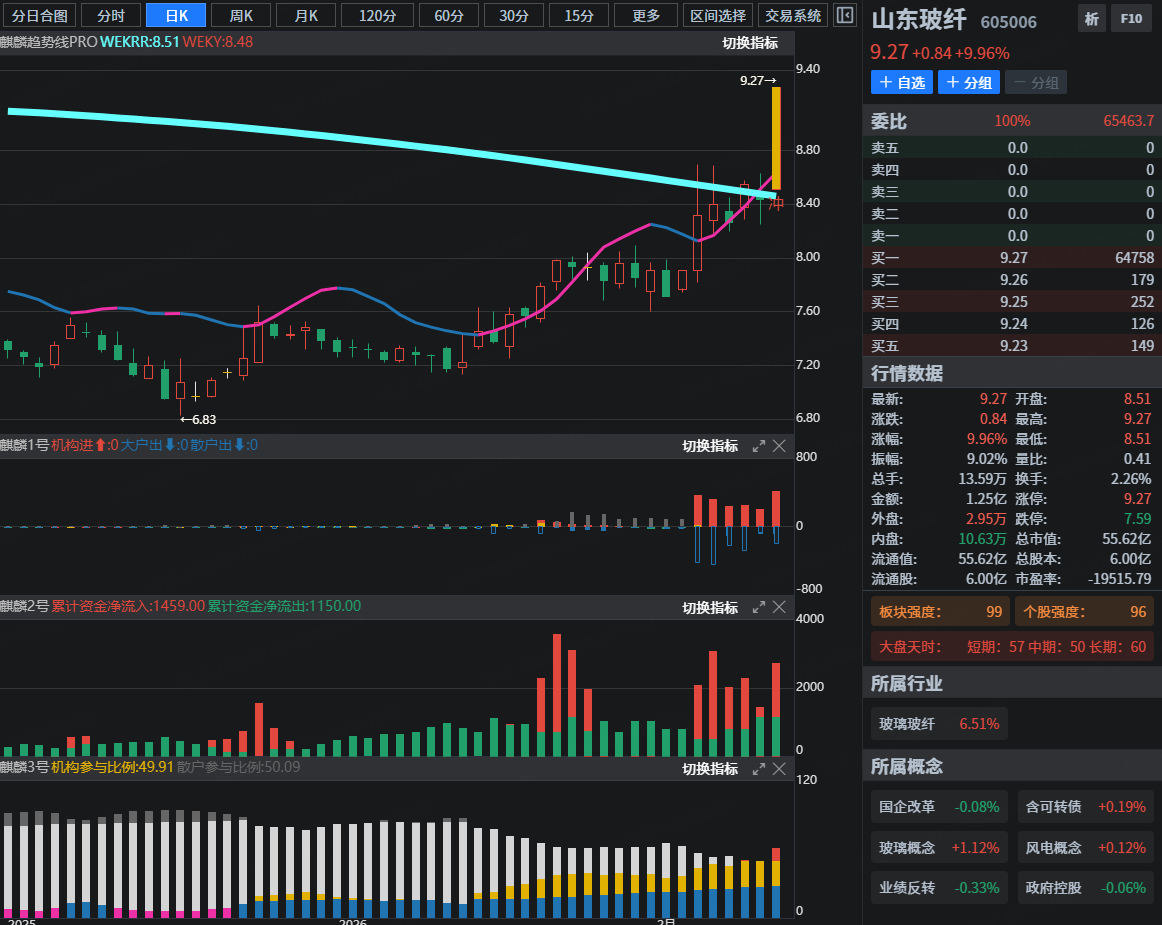
Task: Switch to the 分时 intraday tab
Action: coord(111,15)
